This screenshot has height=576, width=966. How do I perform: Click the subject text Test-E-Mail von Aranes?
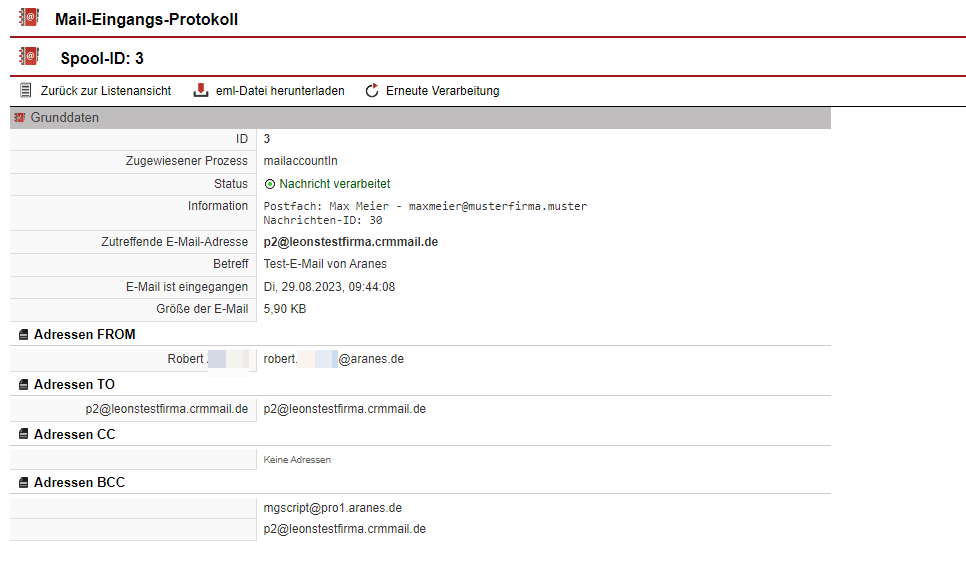[x=325, y=264]
